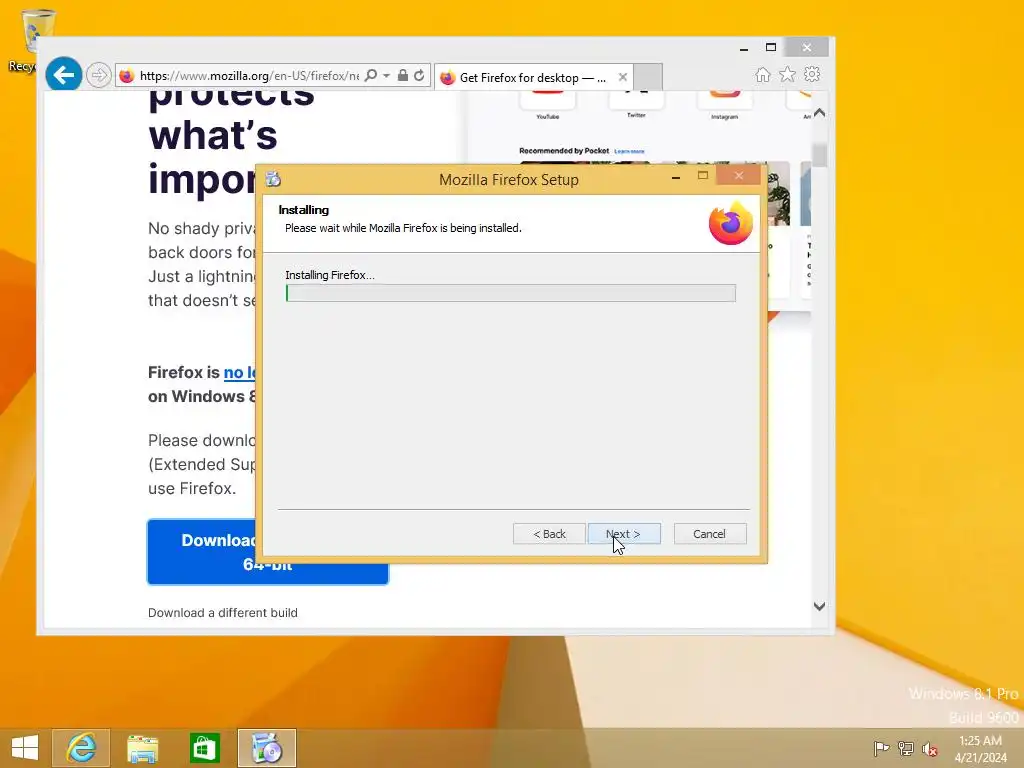This screenshot has width=1024, height=768.
Task: Minimize the Internet Explorer window
Action: 744,48
